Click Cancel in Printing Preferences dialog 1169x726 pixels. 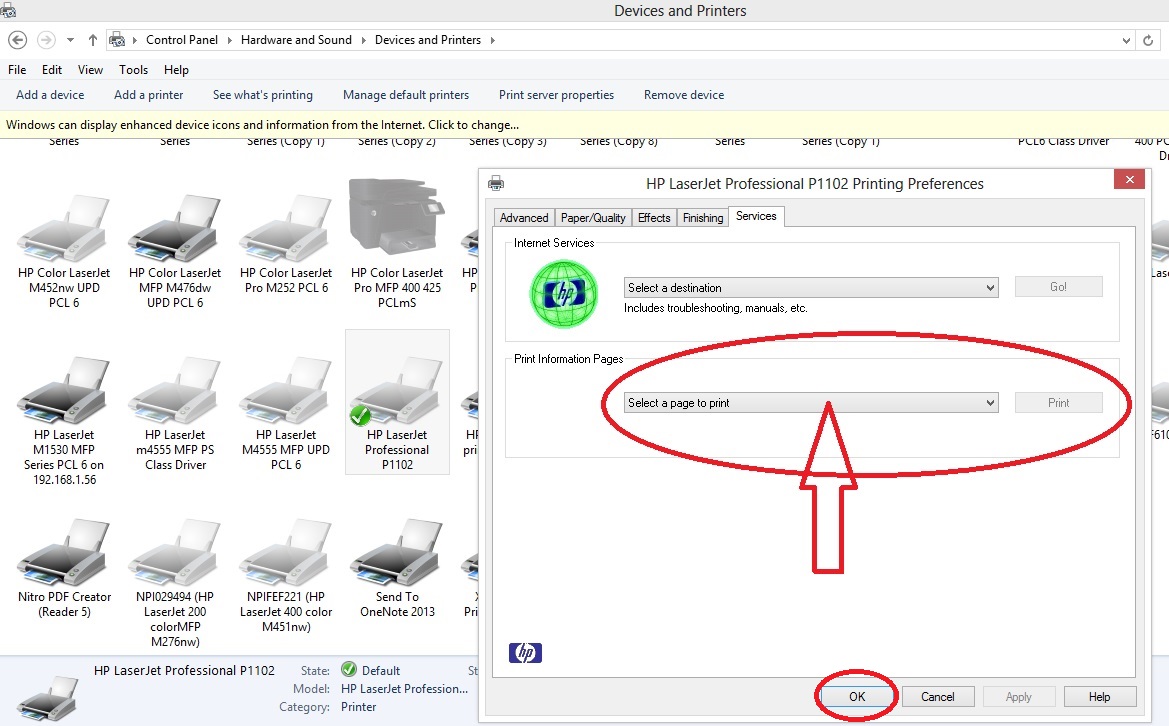[938, 697]
